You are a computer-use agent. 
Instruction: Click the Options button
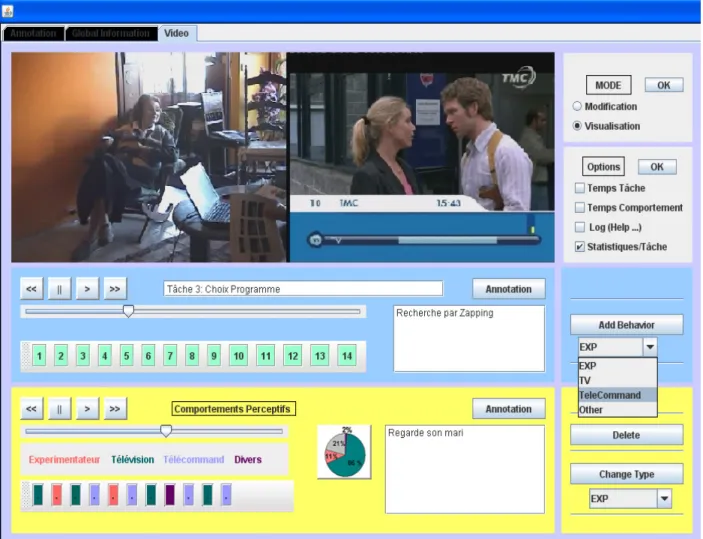click(603, 167)
